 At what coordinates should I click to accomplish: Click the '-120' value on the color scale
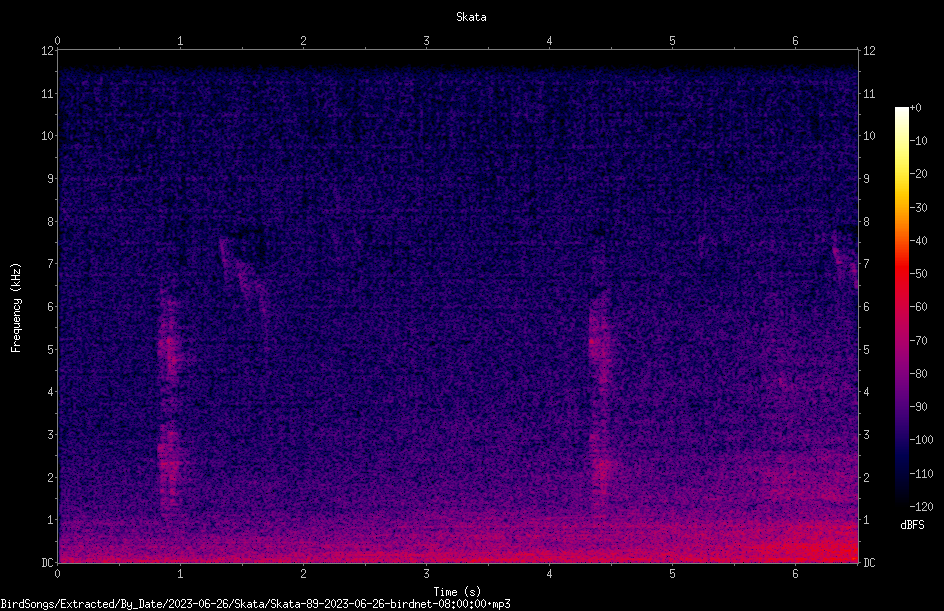tap(922, 507)
